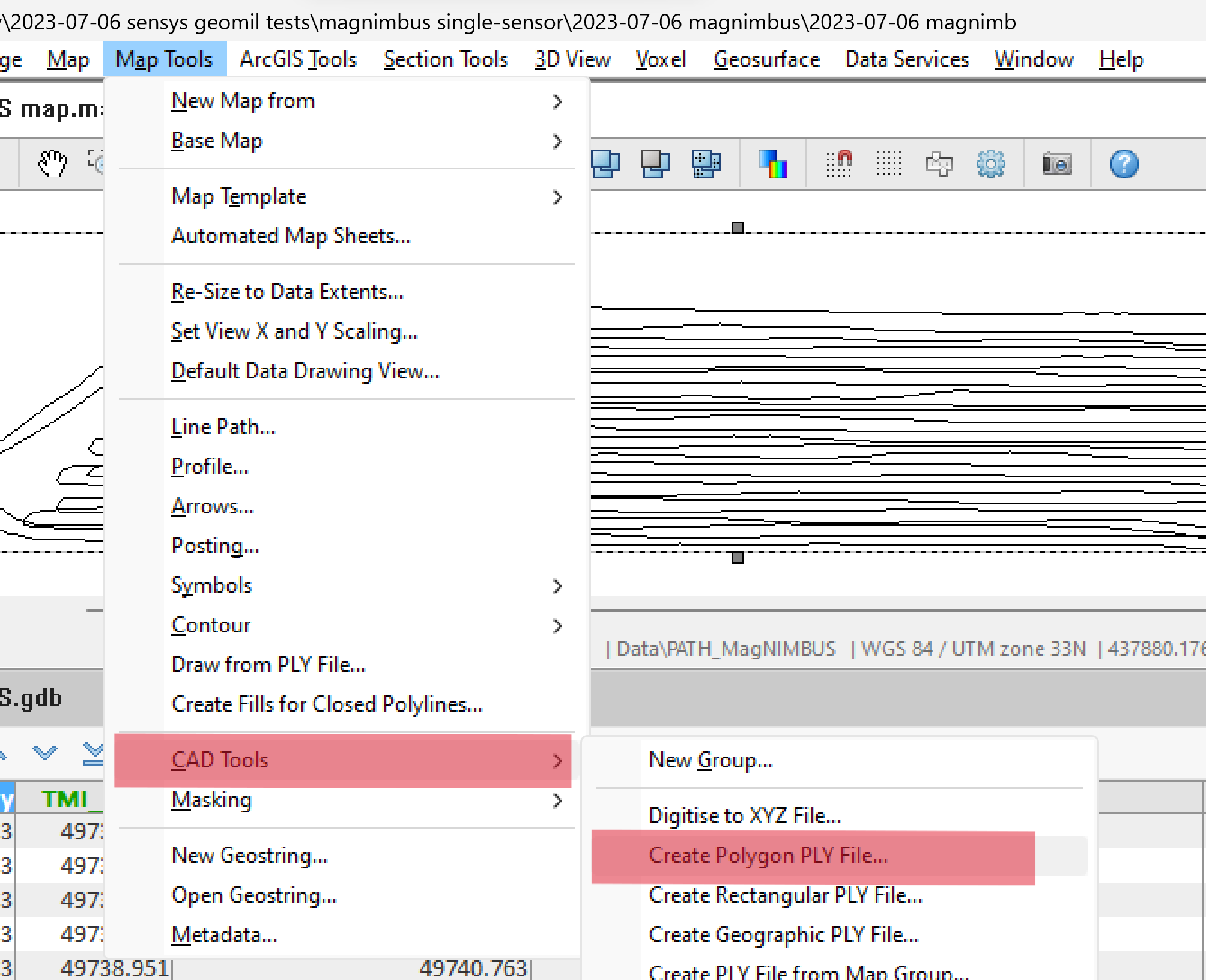The width and height of the screenshot is (1206, 980).
Task: Select the pan (hand) tool
Action: [53, 162]
